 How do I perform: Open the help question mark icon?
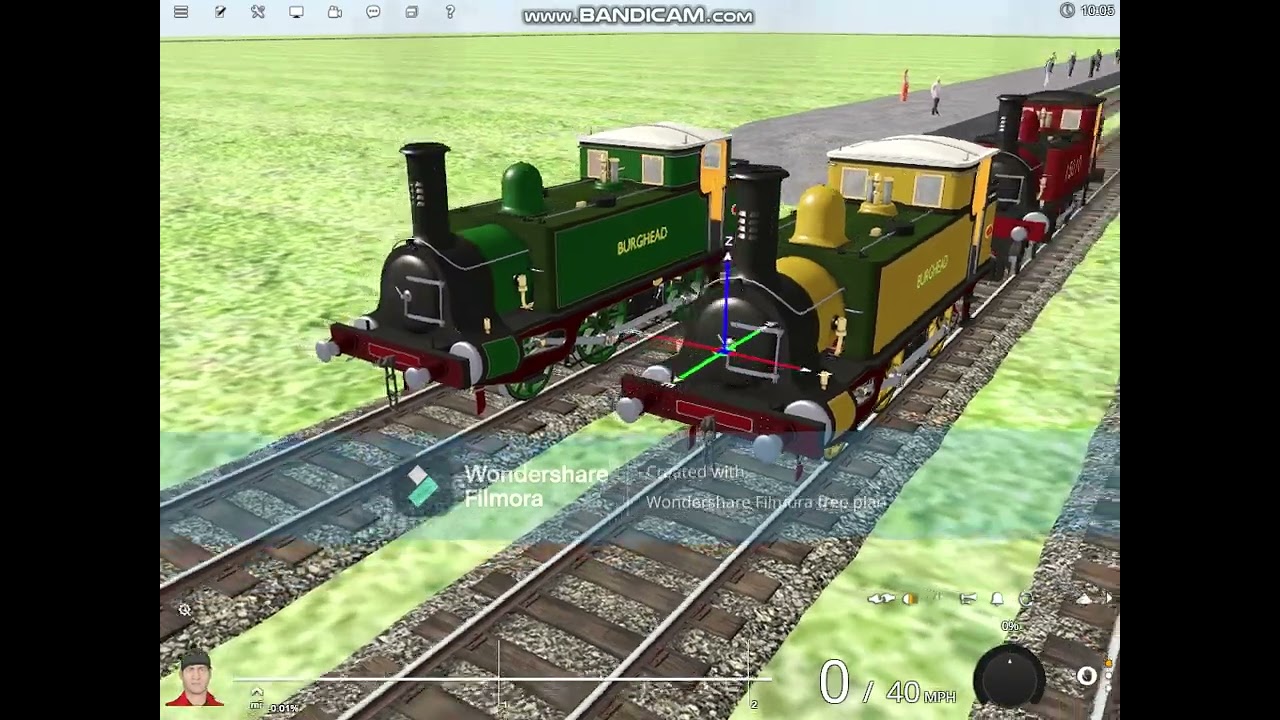450,12
